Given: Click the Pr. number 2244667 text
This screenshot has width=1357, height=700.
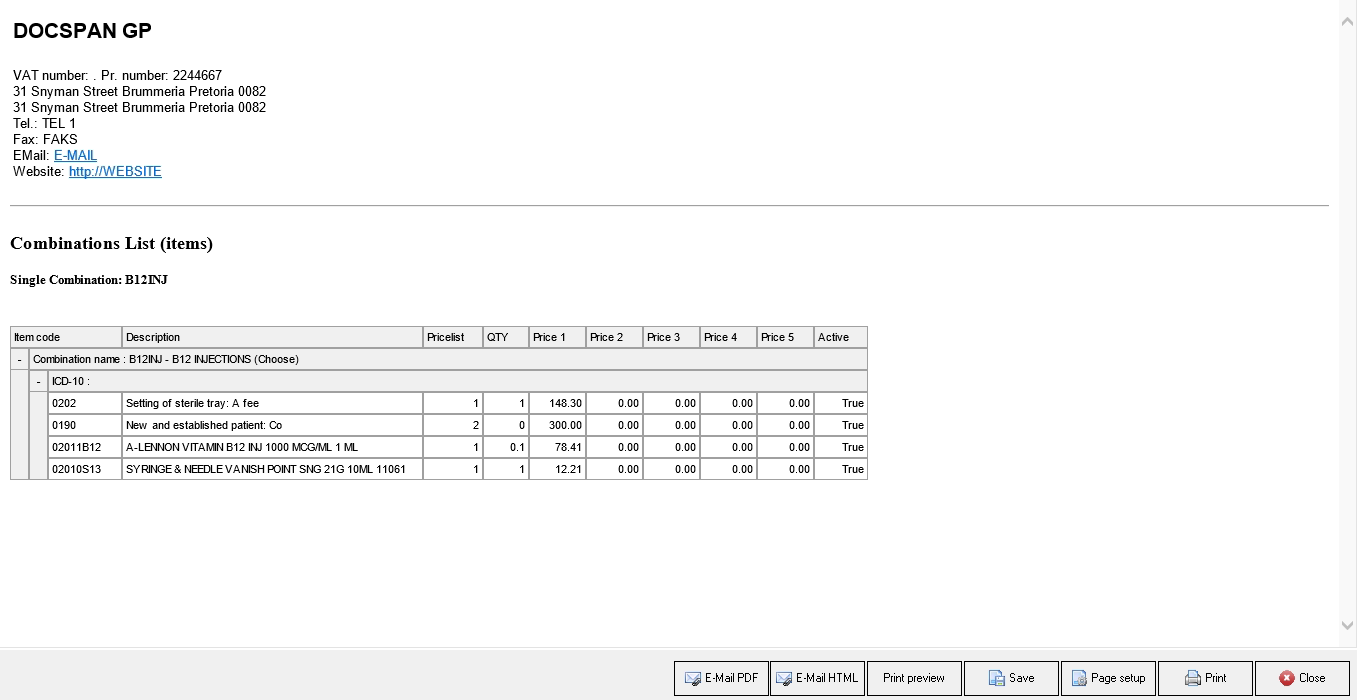Looking at the screenshot, I should (x=161, y=76).
